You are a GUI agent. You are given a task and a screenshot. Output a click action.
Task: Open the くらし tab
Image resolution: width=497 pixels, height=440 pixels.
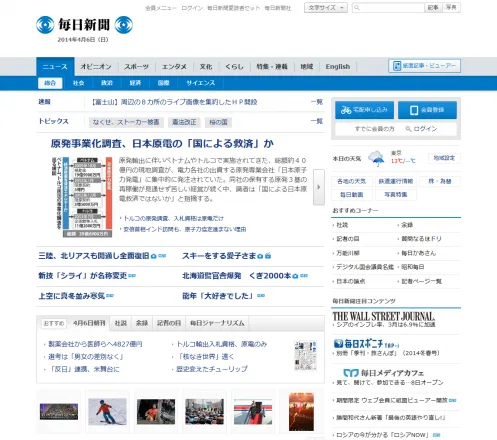[x=234, y=67]
